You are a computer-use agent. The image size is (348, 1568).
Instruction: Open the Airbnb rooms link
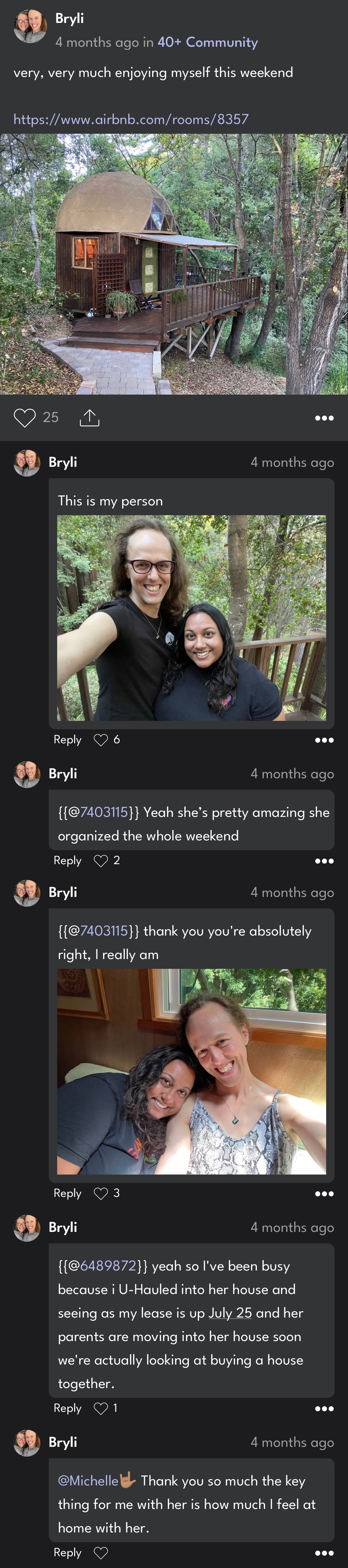click(131, 119)
